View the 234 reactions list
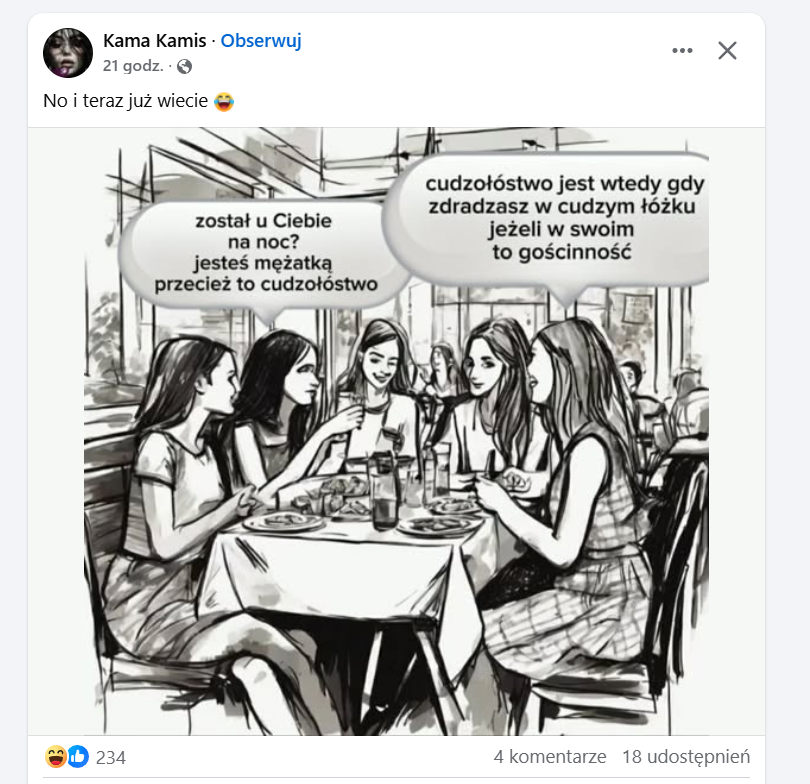Image resolution: width=810 pixels, height=784 pixels. [111, 757]
